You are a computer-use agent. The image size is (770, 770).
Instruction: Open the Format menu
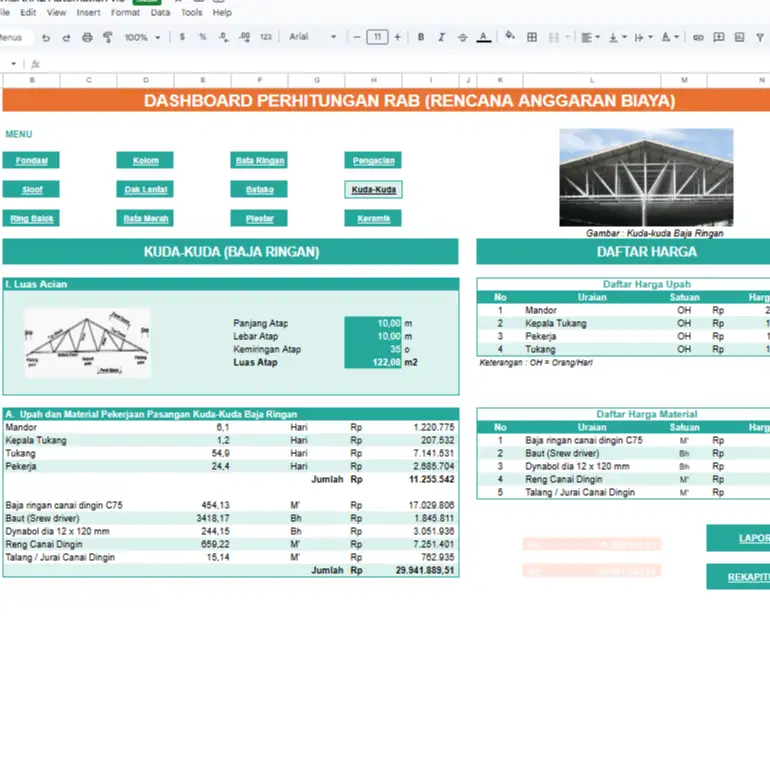tap(125, 12)
